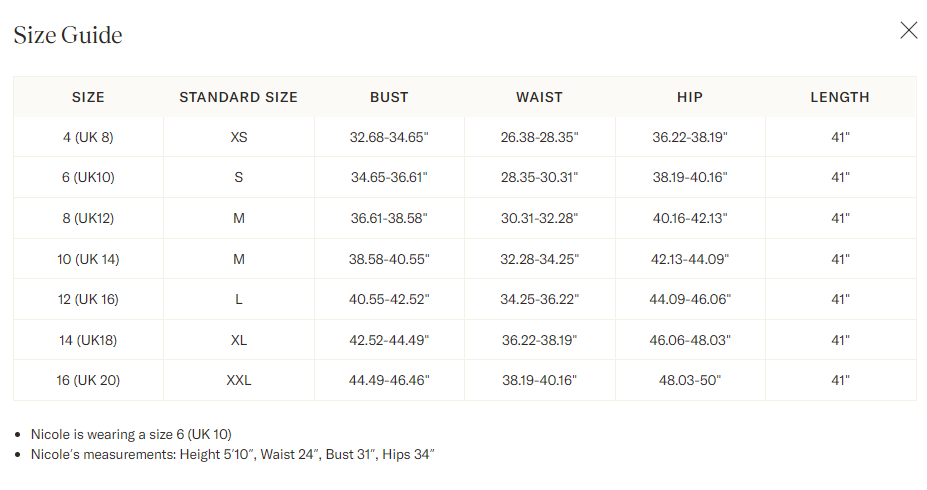Click bust measurement 34.65-36.61"

pyautogui.click(x=389, y=177)
